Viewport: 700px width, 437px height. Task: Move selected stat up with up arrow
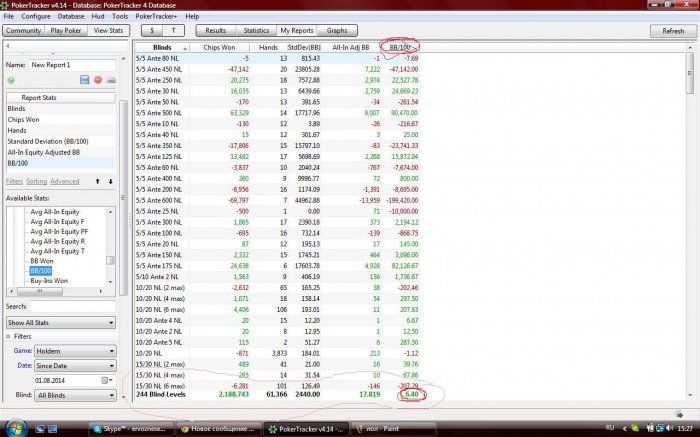coord(97,181)
